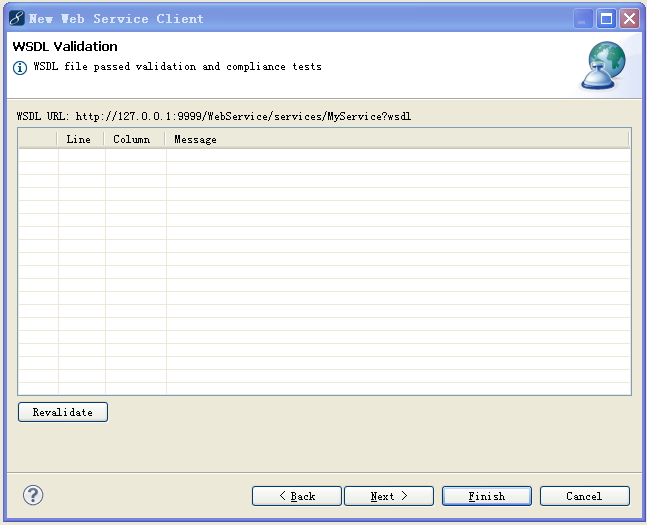
Task: Click the WSDL Validation heading
Action: 65,46
